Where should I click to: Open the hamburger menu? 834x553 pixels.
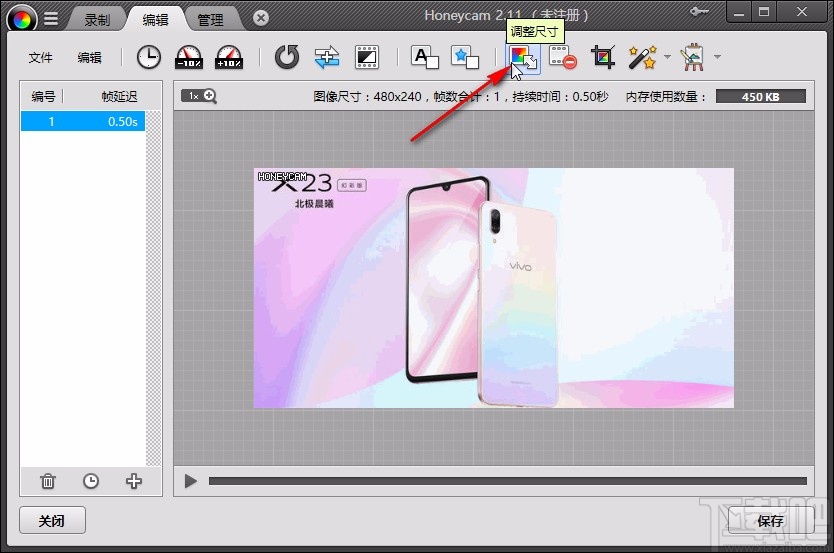click(51, 19)
